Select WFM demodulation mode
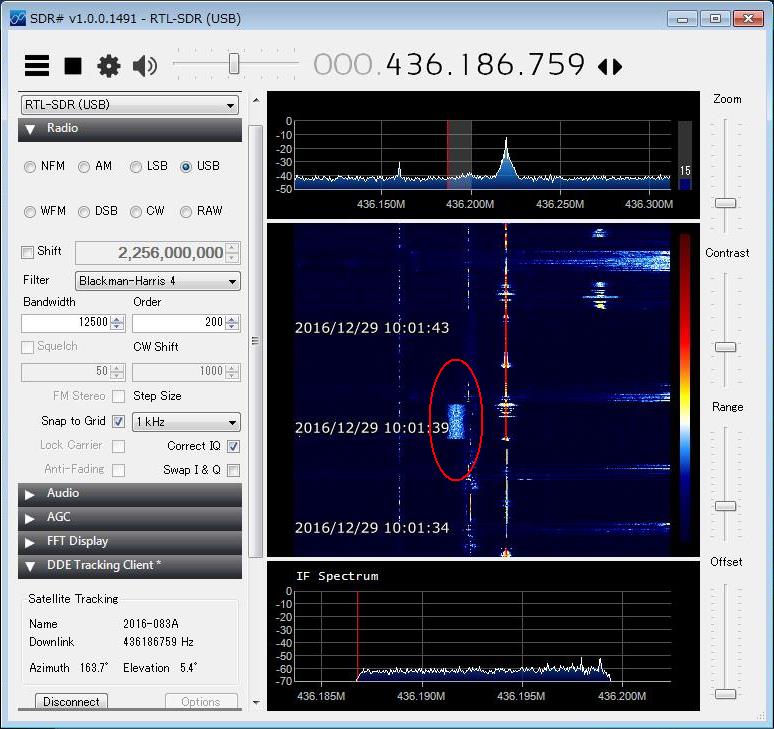This screenshot has width=774, height=729. [30, 212]
